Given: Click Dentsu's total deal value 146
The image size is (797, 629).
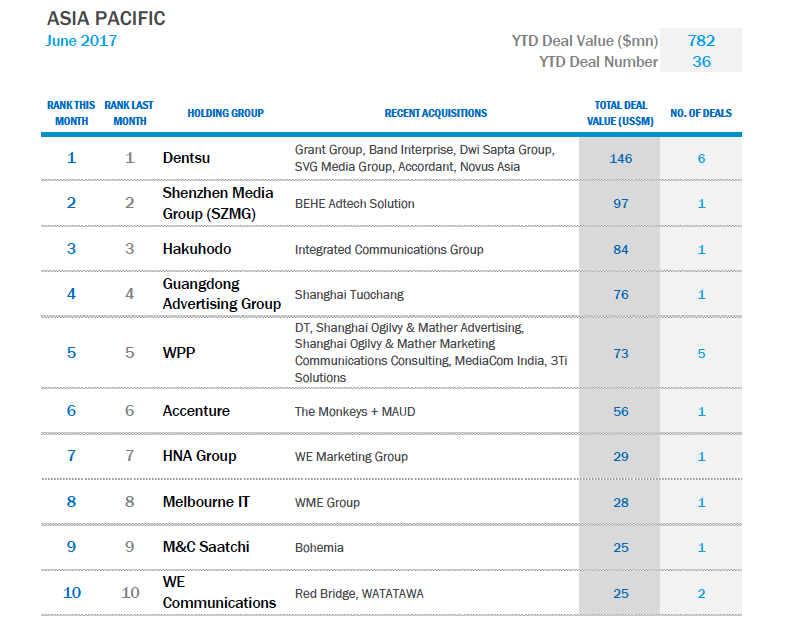Looking at the screenshot, I should click(620, 158).
